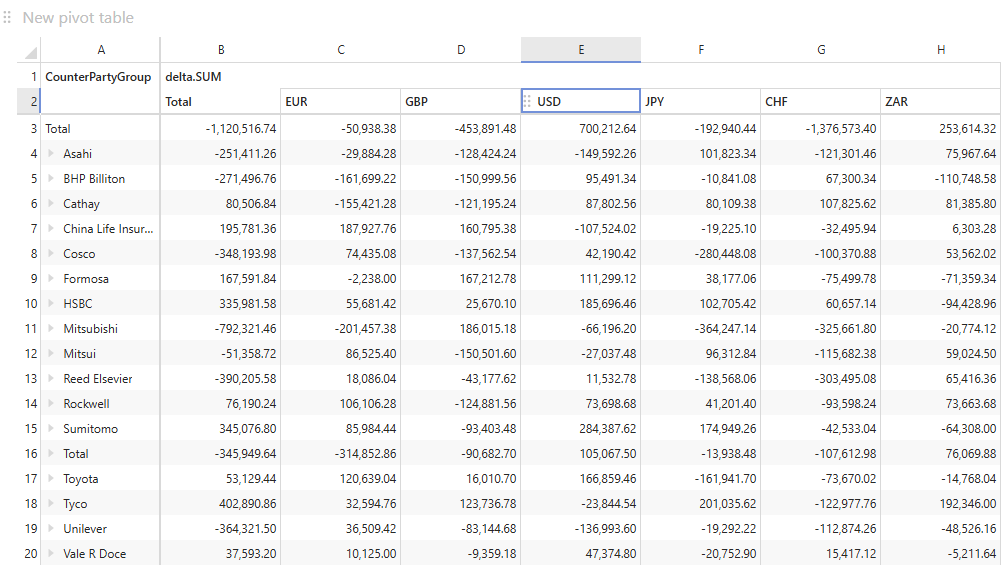
Task: Expand the Unilever row
Action: pos(51,529)
